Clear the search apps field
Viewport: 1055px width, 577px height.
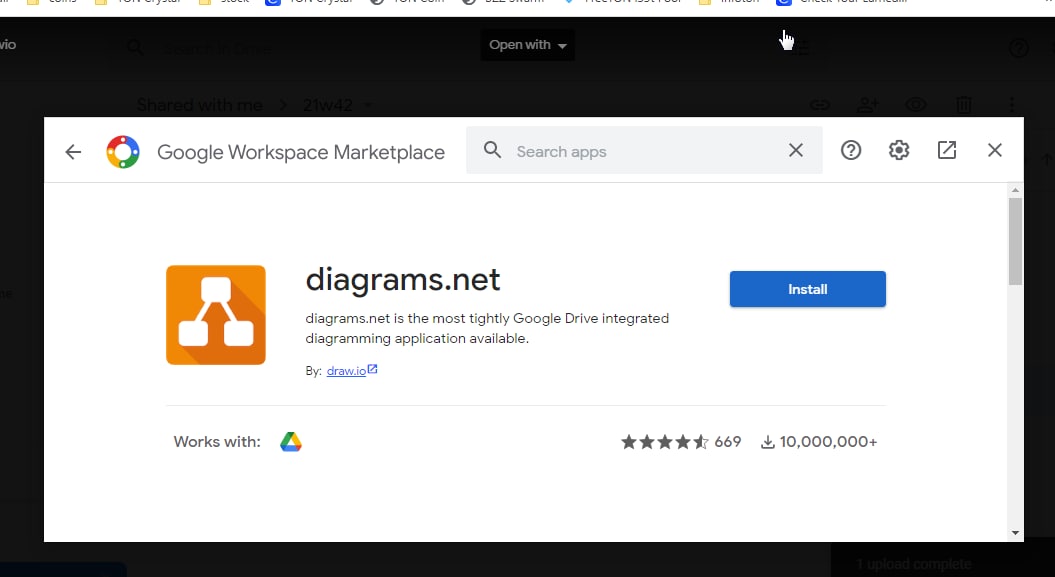[795, 150]
